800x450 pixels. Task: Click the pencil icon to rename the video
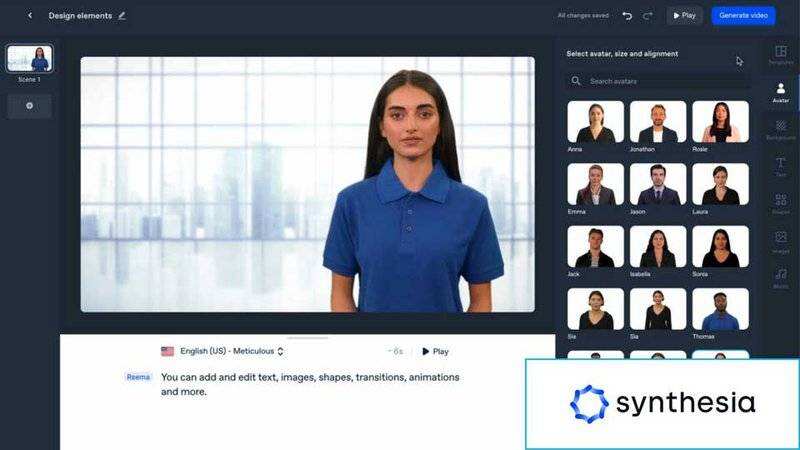pyautogui.click(x=122, y=15)
